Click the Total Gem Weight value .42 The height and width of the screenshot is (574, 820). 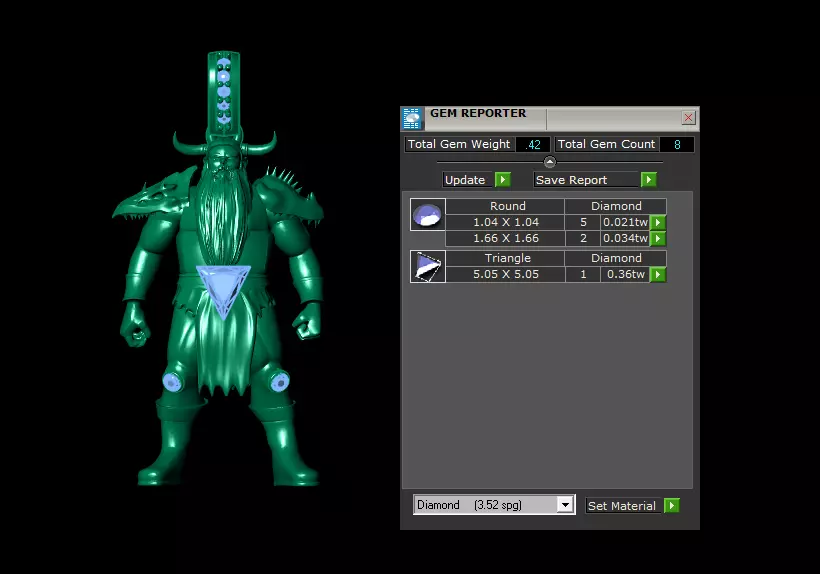[x=533, y=144]
